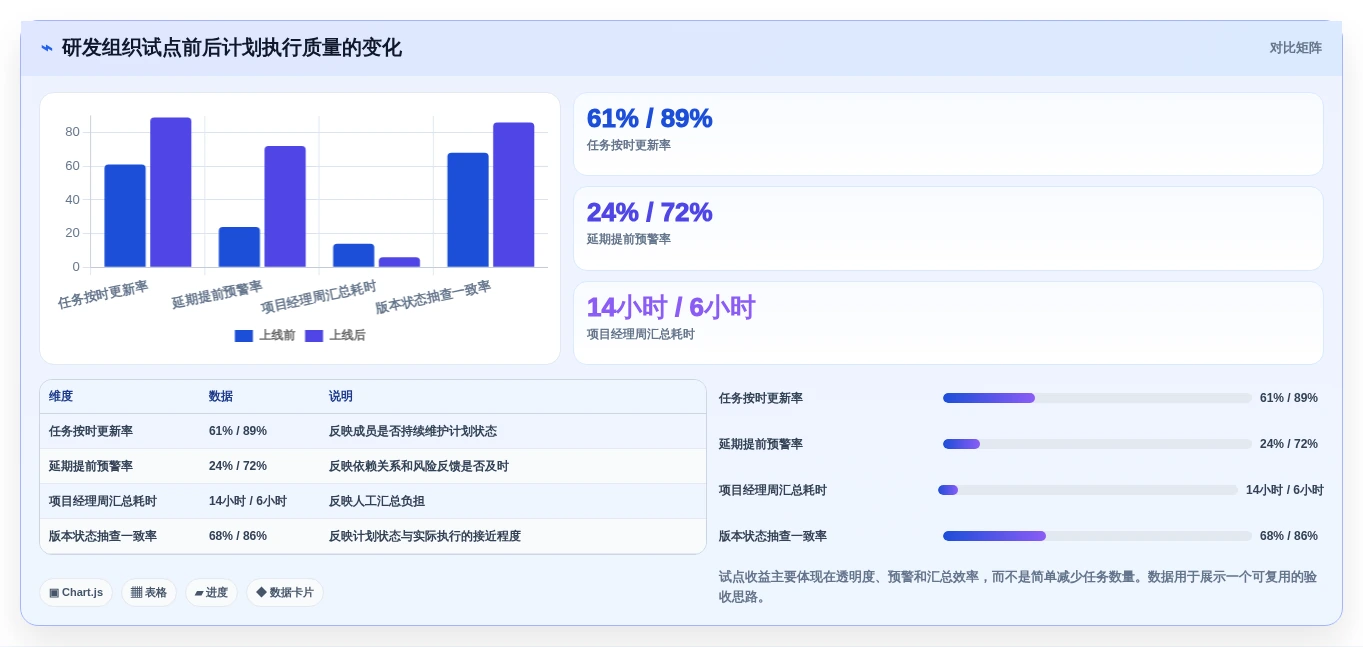Toggle the 上线前 legend color swatch
1363x647 pixels.
(x=244, y=336)
